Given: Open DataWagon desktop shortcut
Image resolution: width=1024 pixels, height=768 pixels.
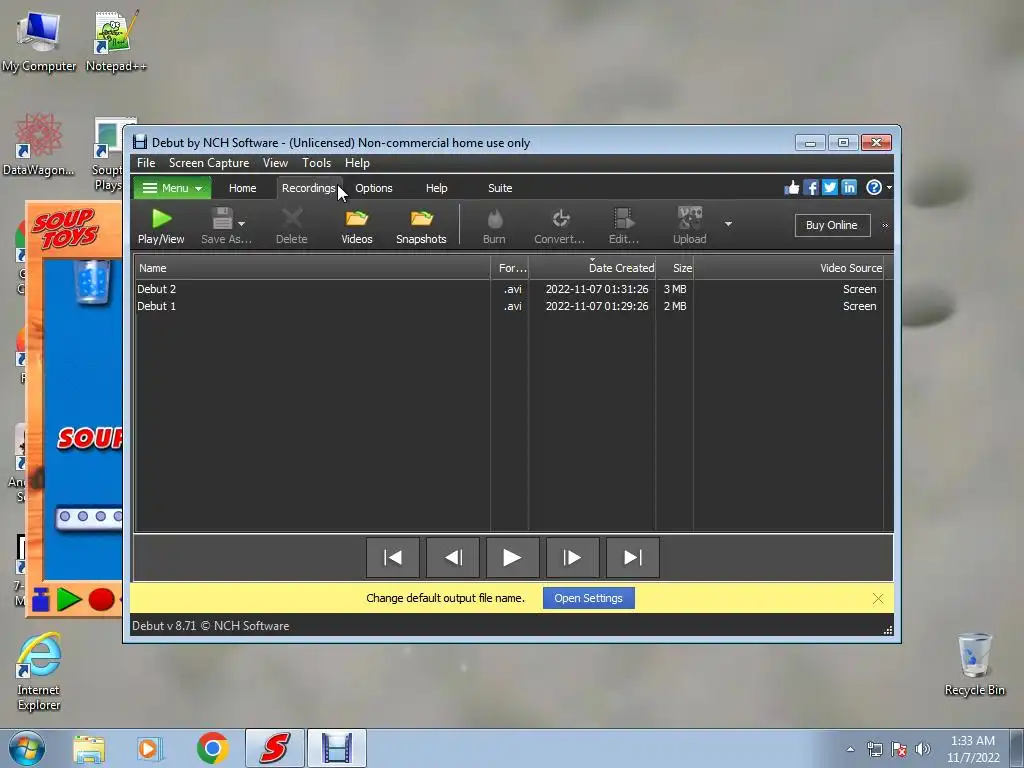Looking at the screenshot, I should tap(39, 145).
